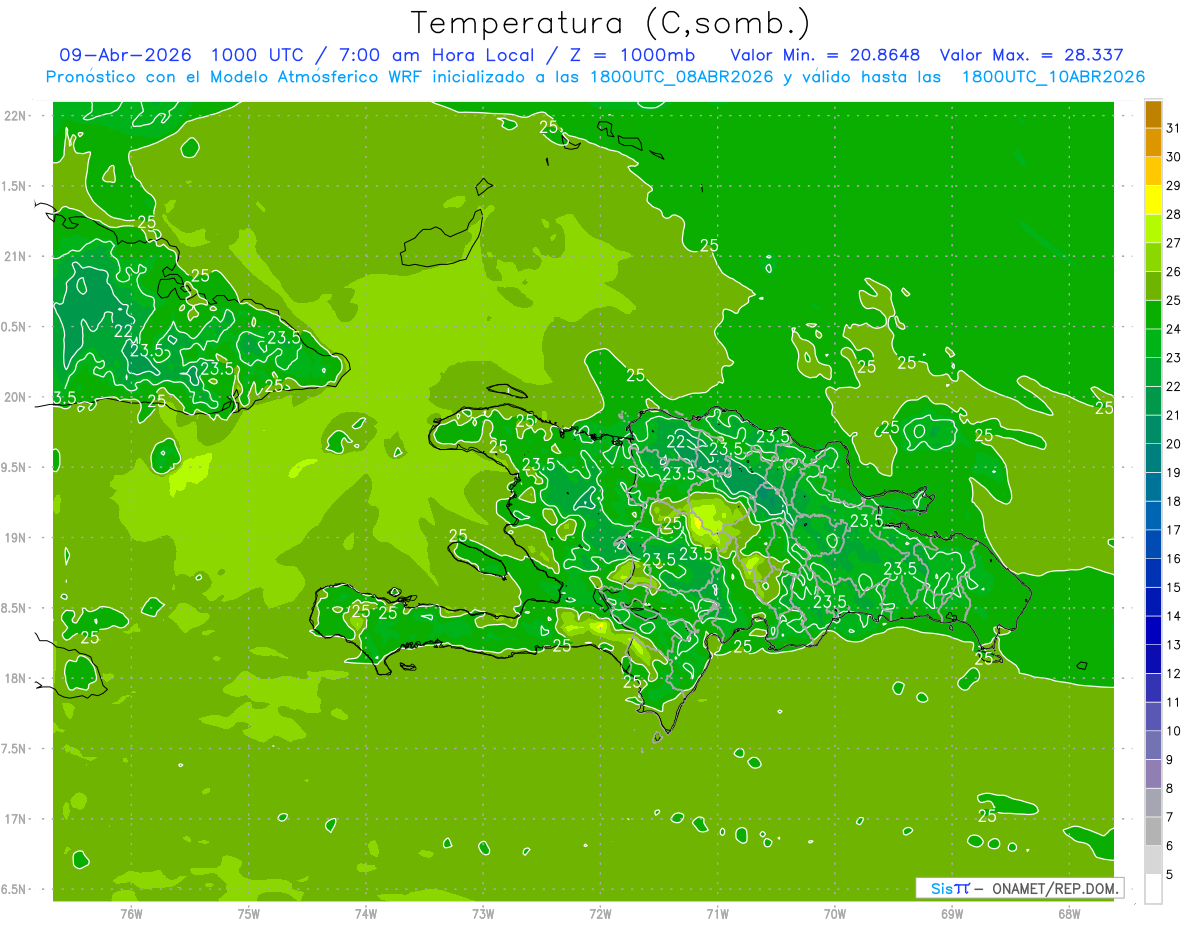The image size is (1200, 927).
Task: Click the 31 degree orange legend swatch
Action: [x=1153, y=115]
